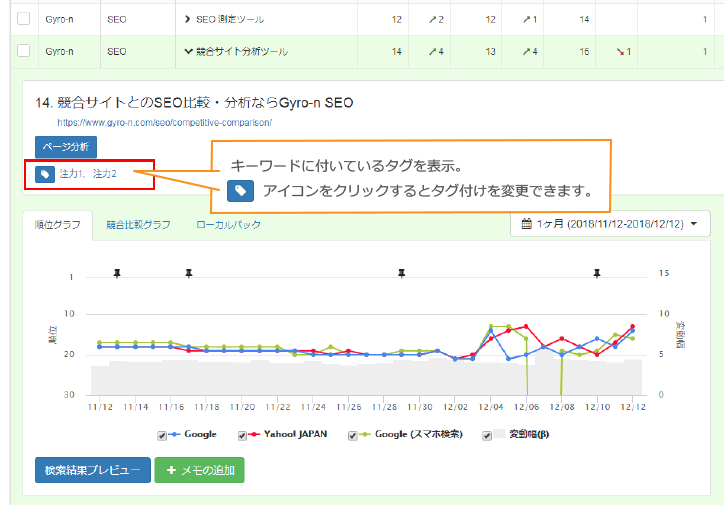The width and height of the screenshot is (724, 505).
Task: Open the gyro-n.com competitive-comparison URL link
Action: click(x=164, y=122)
